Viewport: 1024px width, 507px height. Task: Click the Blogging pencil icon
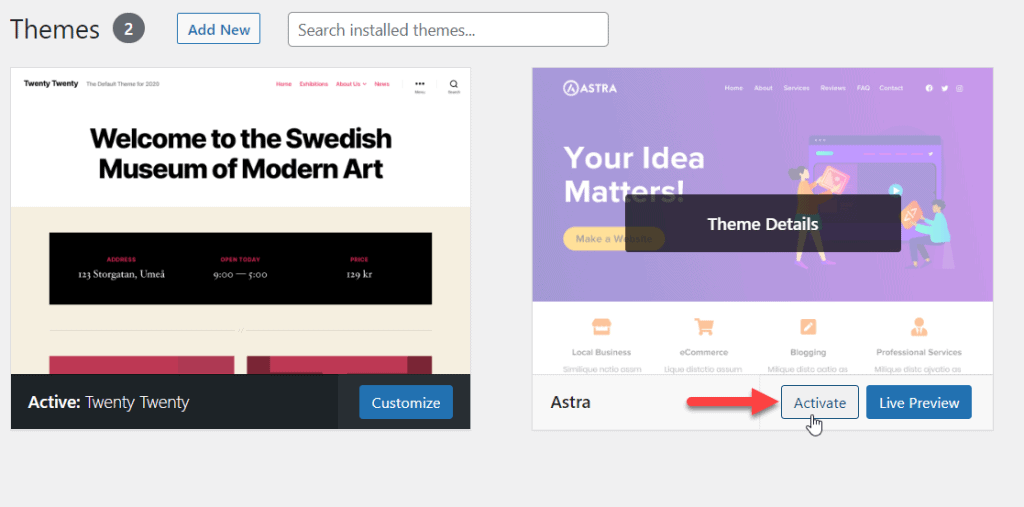[808, 326]
